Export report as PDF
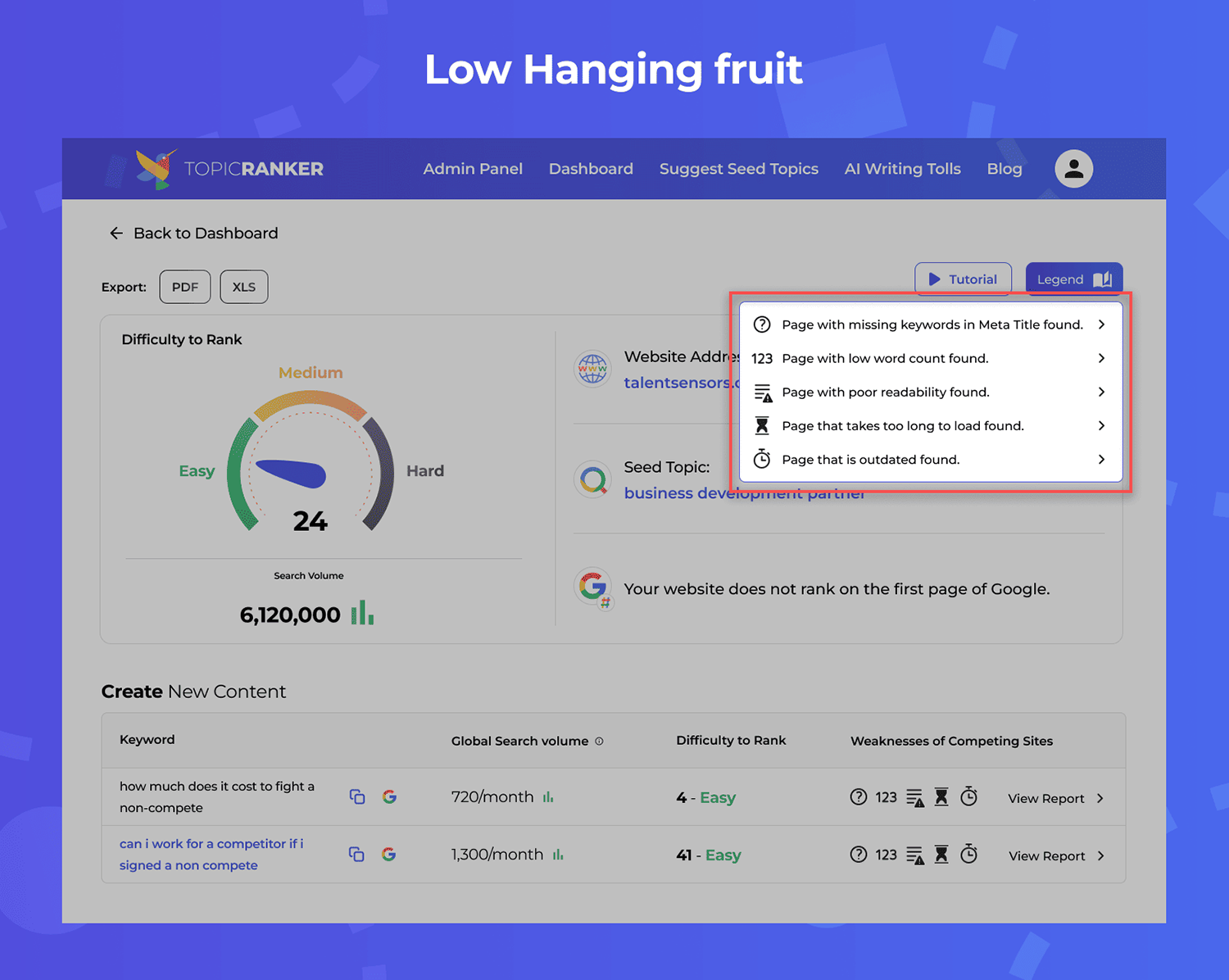 tap(185, 287)
